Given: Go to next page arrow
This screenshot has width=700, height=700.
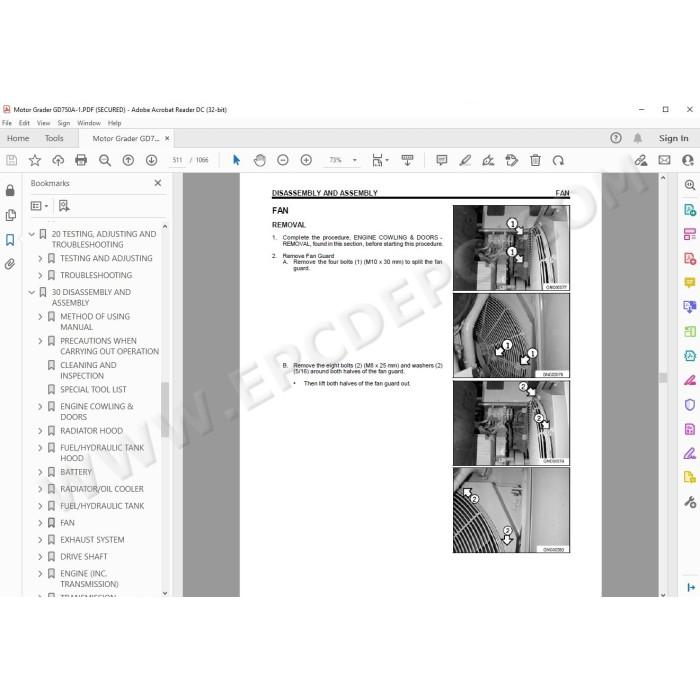Looking at the screenshot, I should pyautogui.click(x=151, y=160).
